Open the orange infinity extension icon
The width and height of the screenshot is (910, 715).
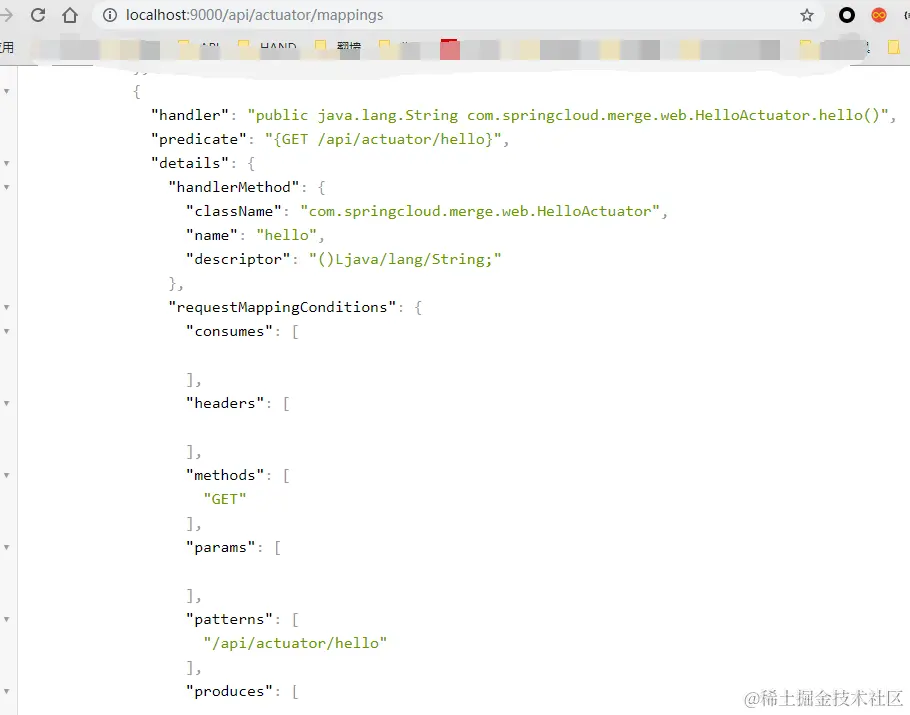[879, 15]
